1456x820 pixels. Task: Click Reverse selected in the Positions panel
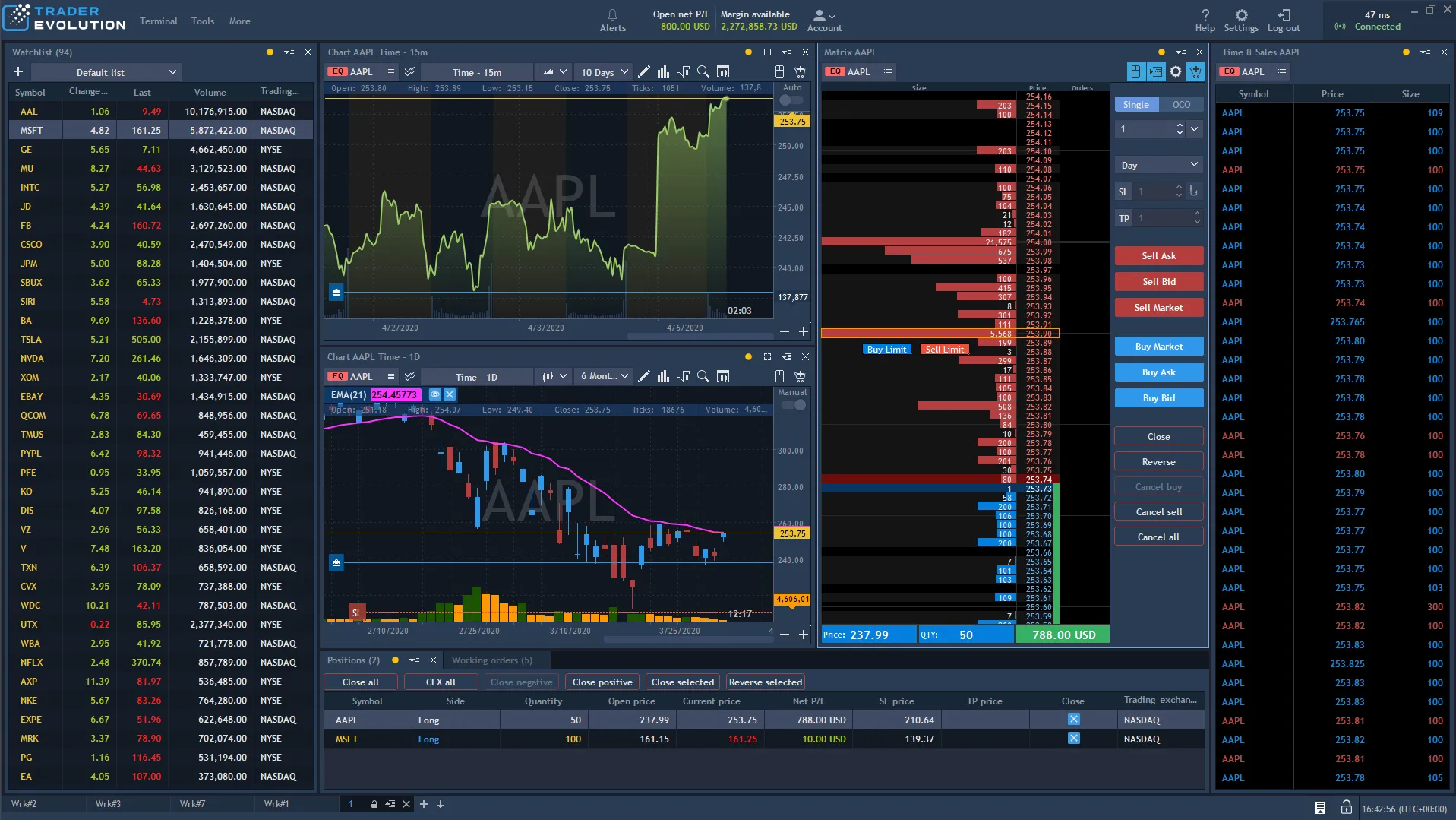pos(765,682)
